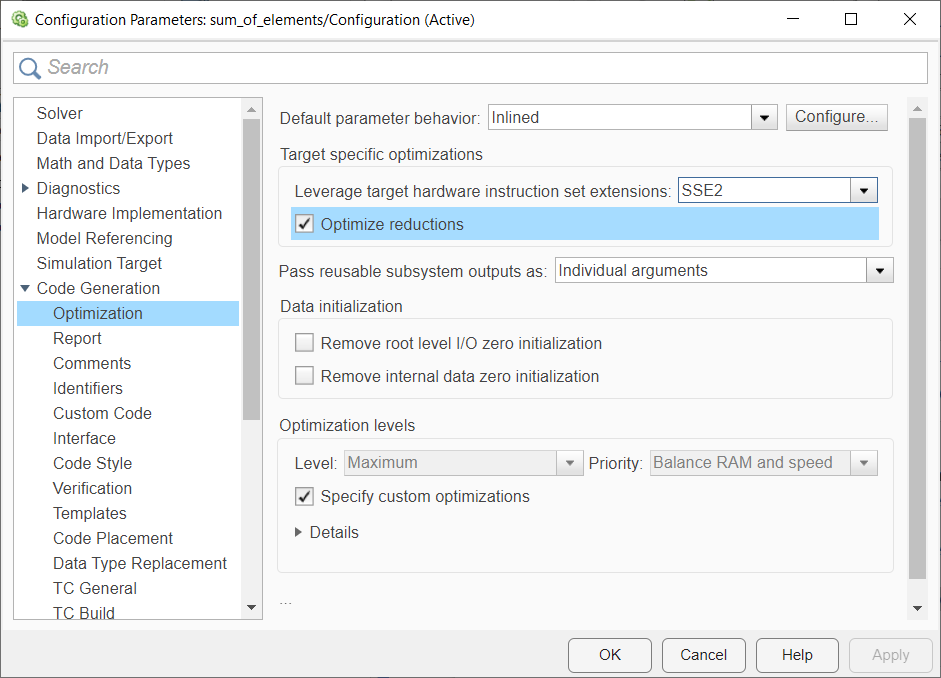Viewport: 941px width, 678px height.
Task: Toggle the Optimize reductions checkbox
Action: (x=305, y=224)
